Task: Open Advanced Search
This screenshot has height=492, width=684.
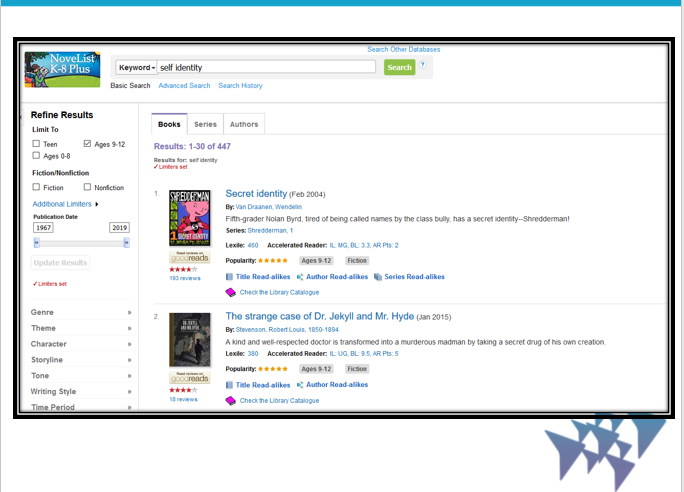Action: [184, 85]
